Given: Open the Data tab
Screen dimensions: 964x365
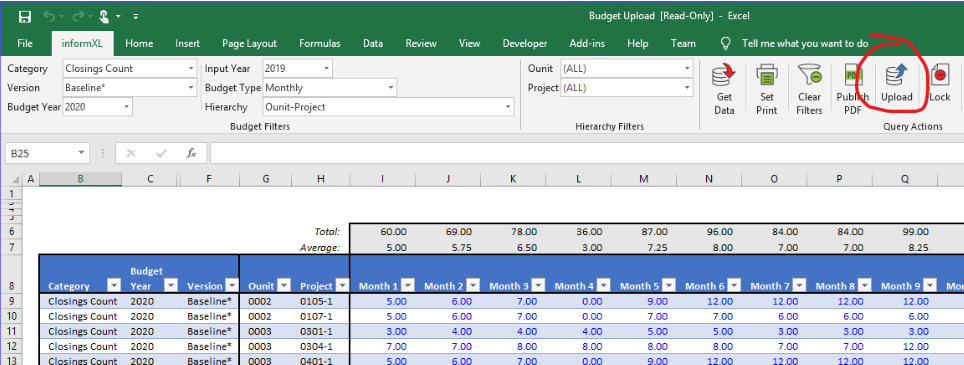Looking at the screenshot, I should [x=373, y=44].
